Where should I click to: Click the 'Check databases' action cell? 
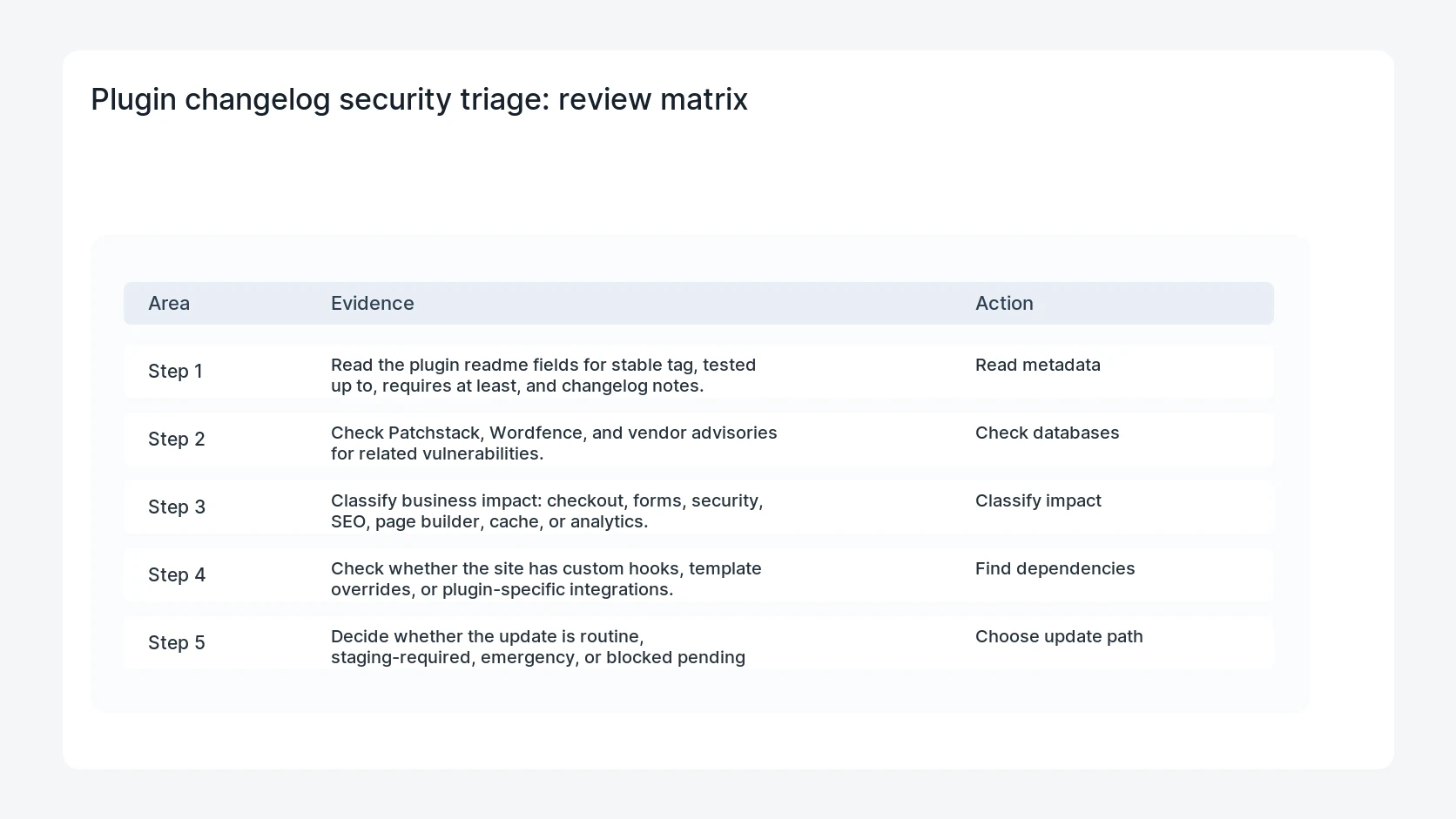click(x=1048, y=433)
